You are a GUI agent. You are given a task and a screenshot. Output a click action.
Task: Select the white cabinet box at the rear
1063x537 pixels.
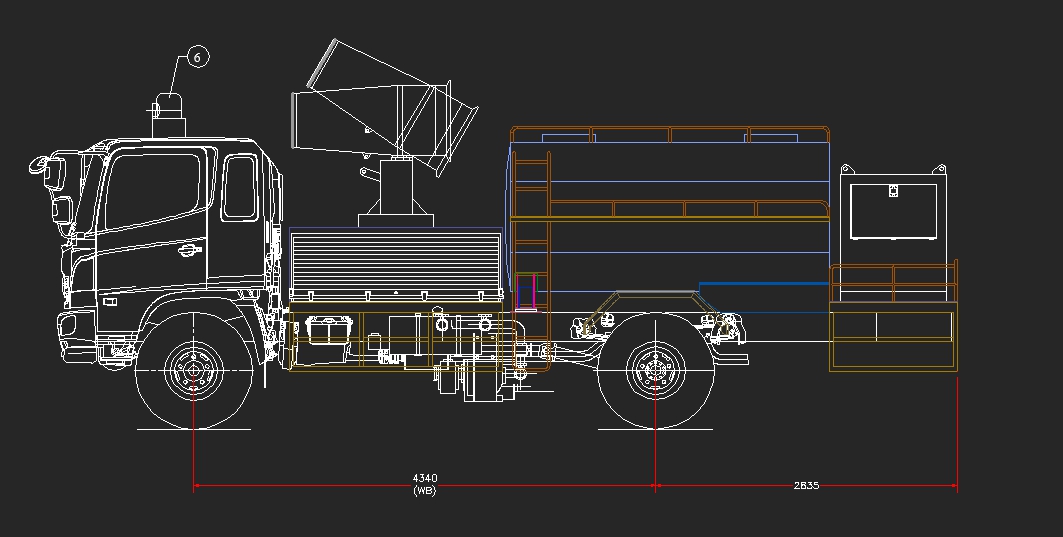894,210
